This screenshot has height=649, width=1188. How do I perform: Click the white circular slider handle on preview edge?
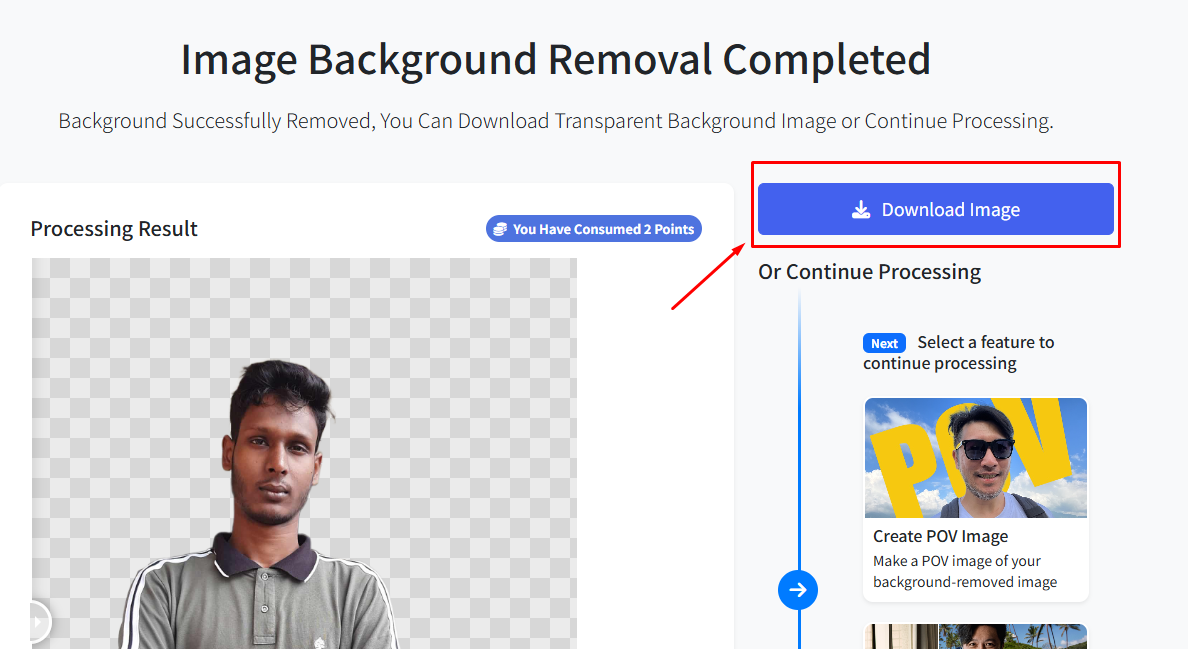coord(35,621)
